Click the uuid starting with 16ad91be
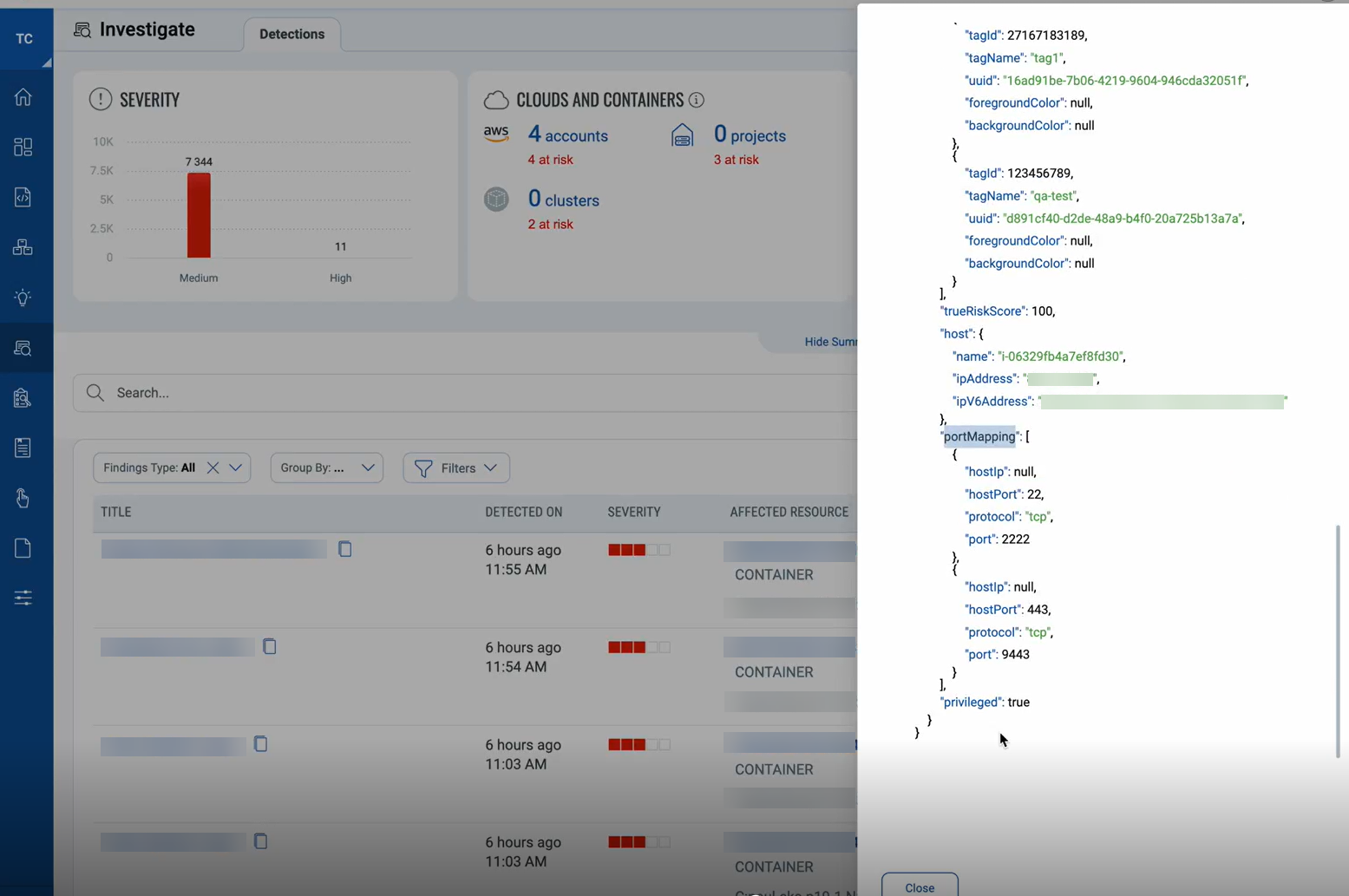Image resolution: width=1349 pixels, height=896 pixels. 1125,81
